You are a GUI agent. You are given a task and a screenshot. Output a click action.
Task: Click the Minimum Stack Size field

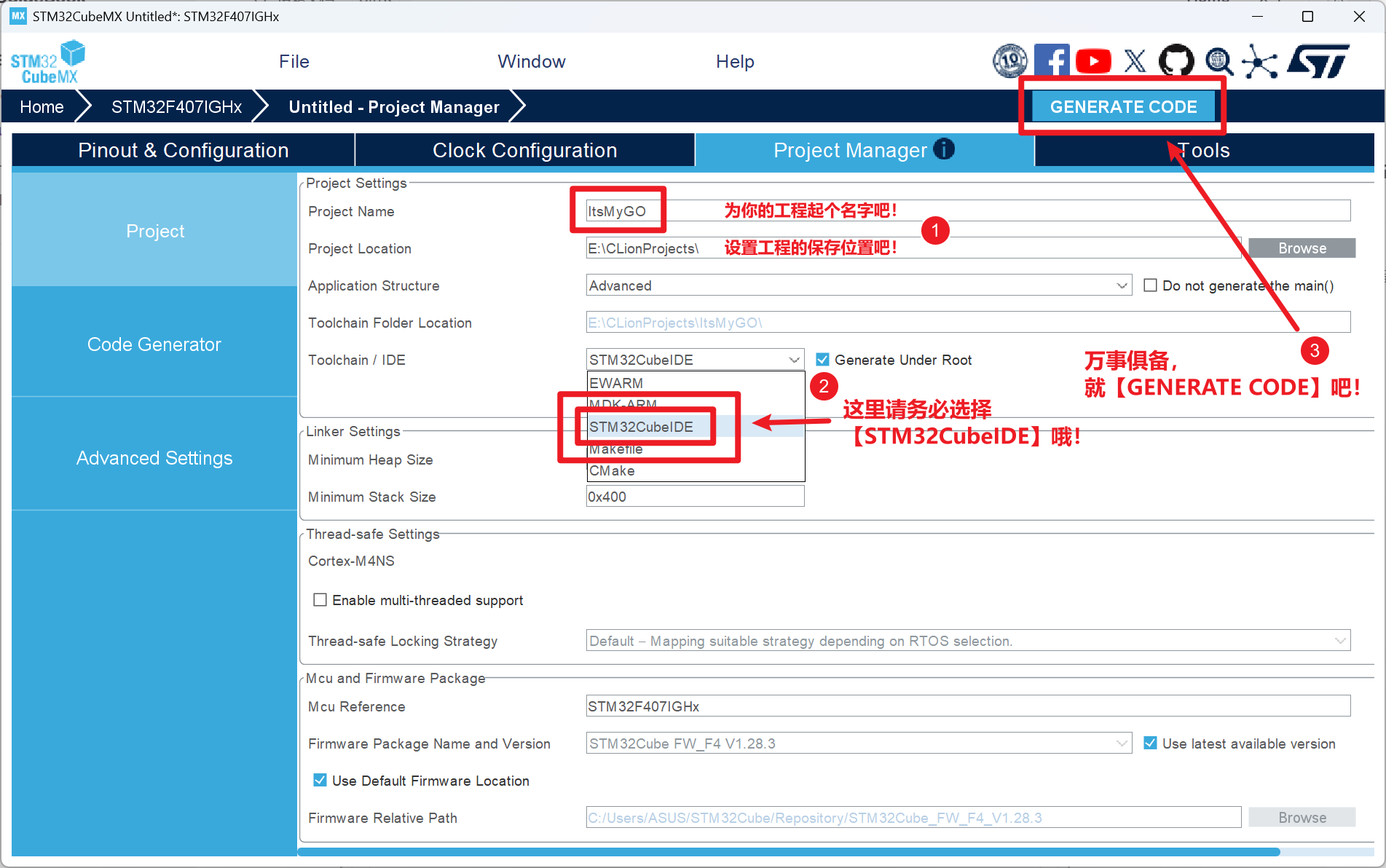click(x=695, y=497)
